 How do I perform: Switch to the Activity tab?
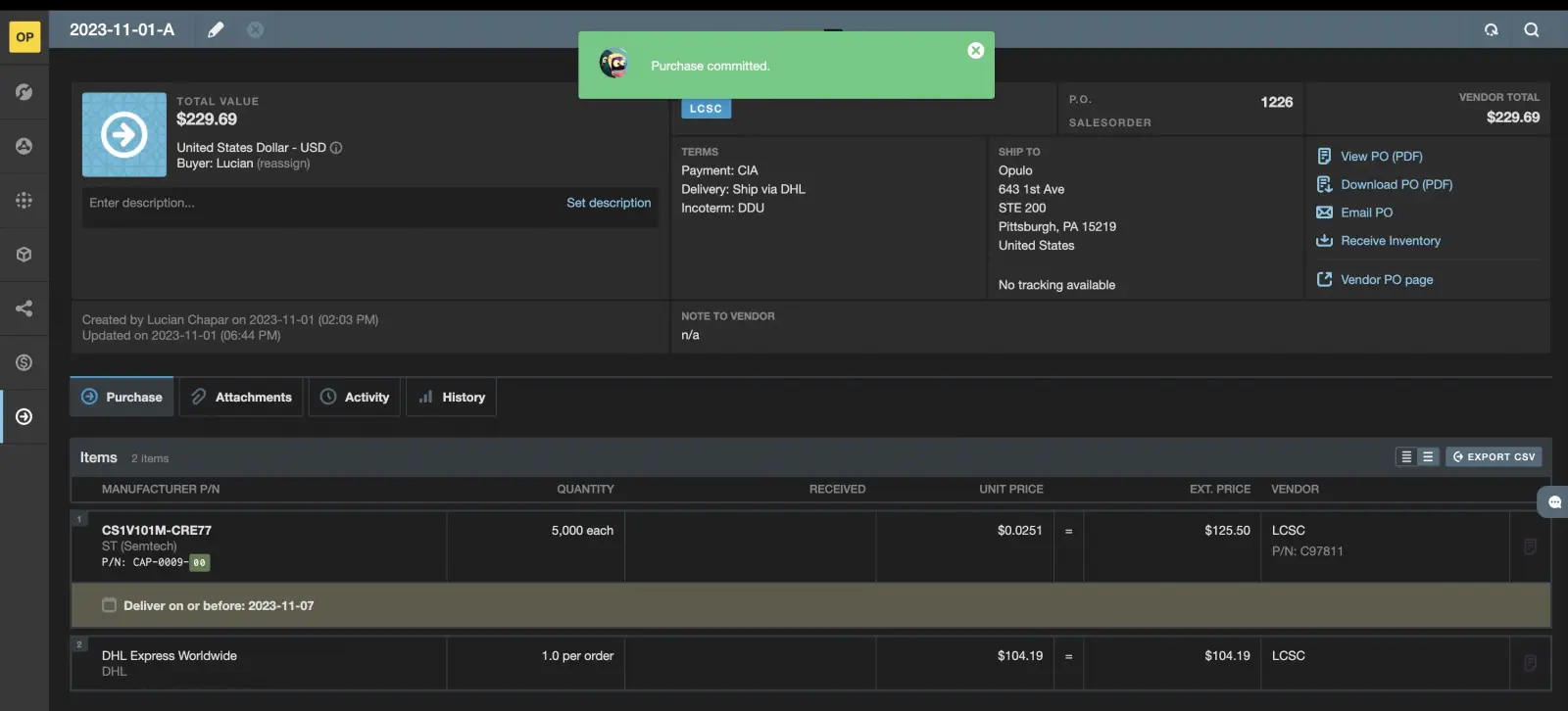tap(355, 397)
